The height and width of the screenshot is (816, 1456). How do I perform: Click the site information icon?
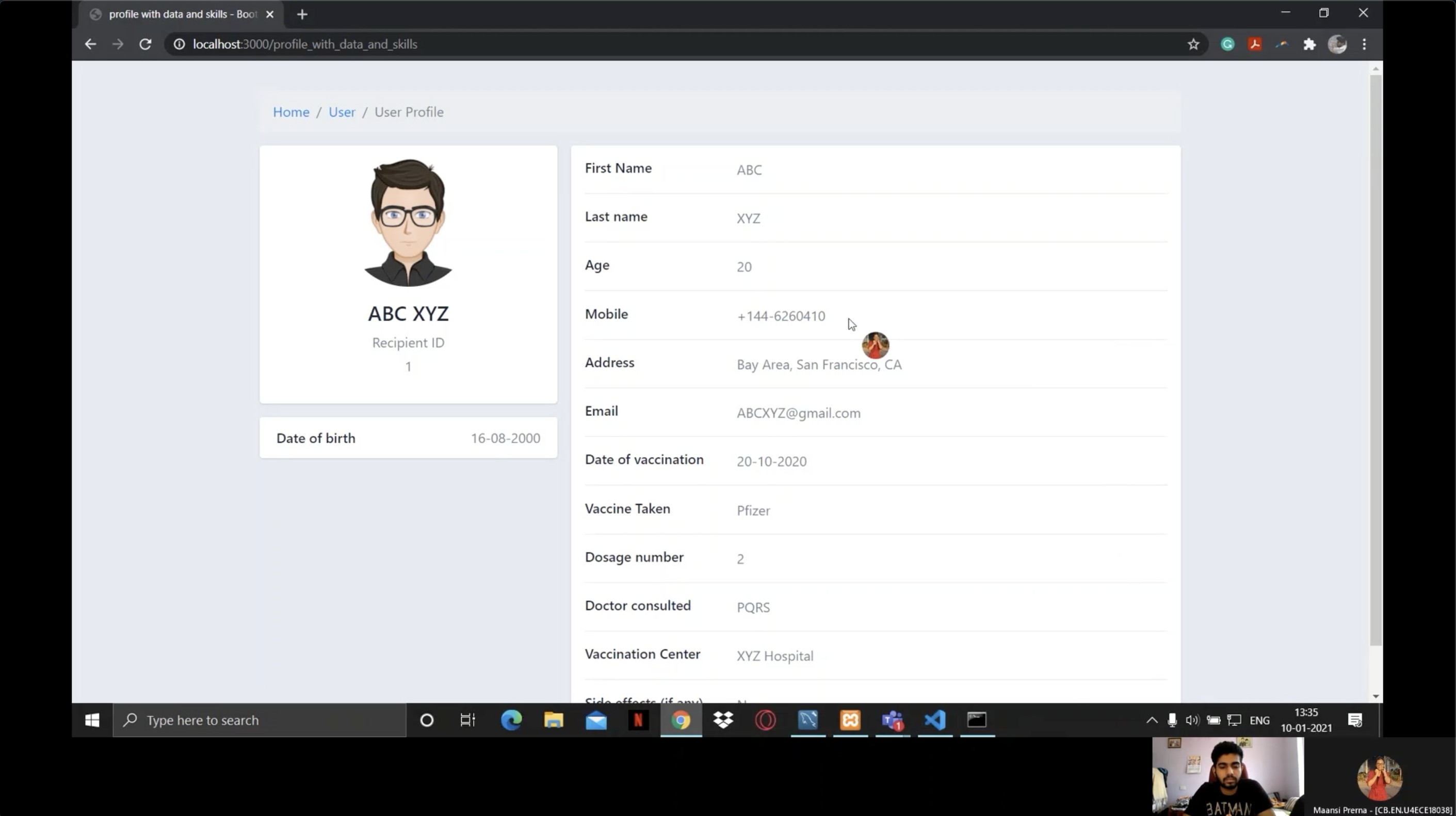coord(179,44)
